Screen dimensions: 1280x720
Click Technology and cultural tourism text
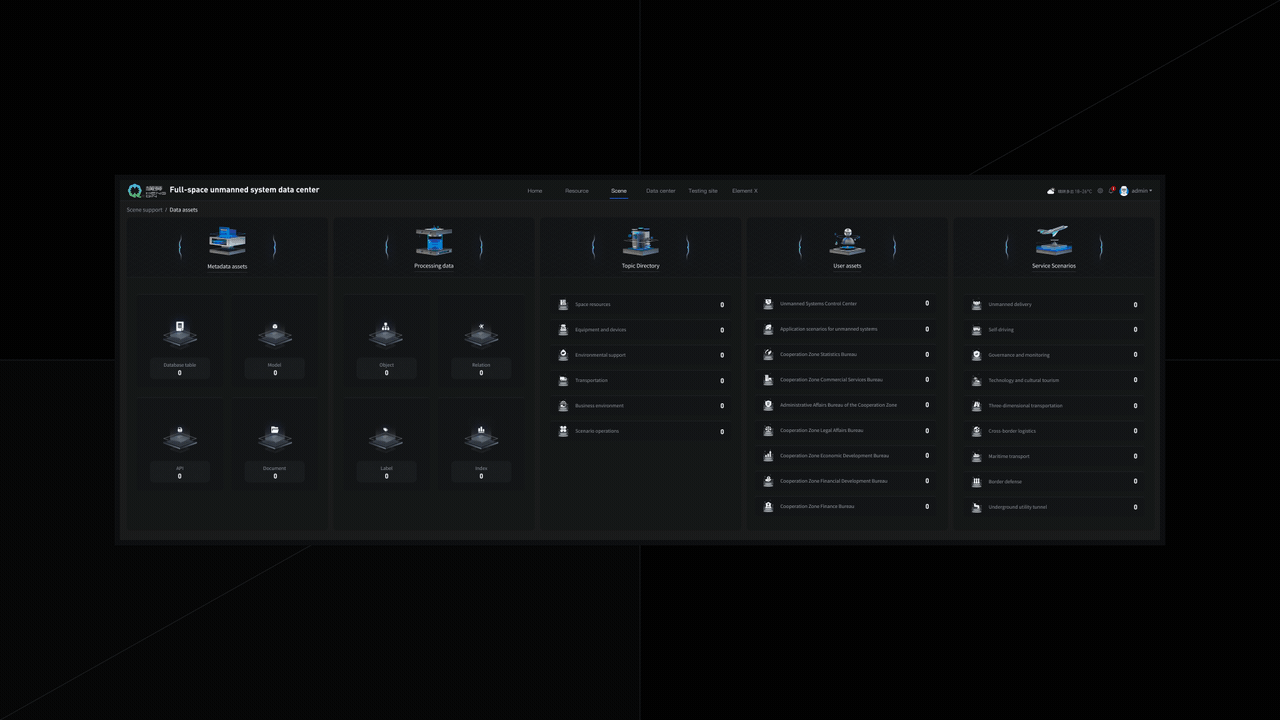tap(1024, 381)
